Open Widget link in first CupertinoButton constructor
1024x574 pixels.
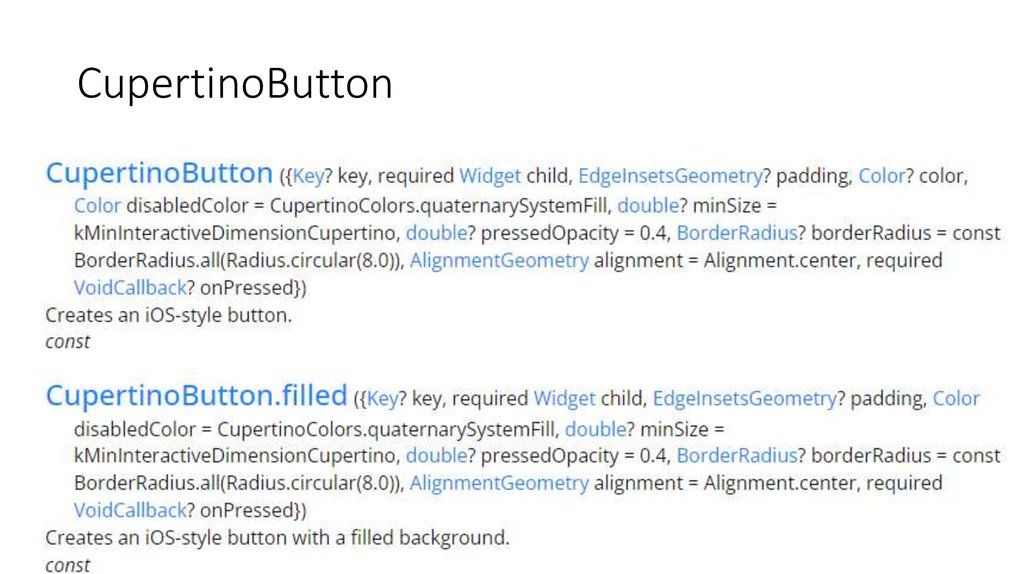[490, 176]
